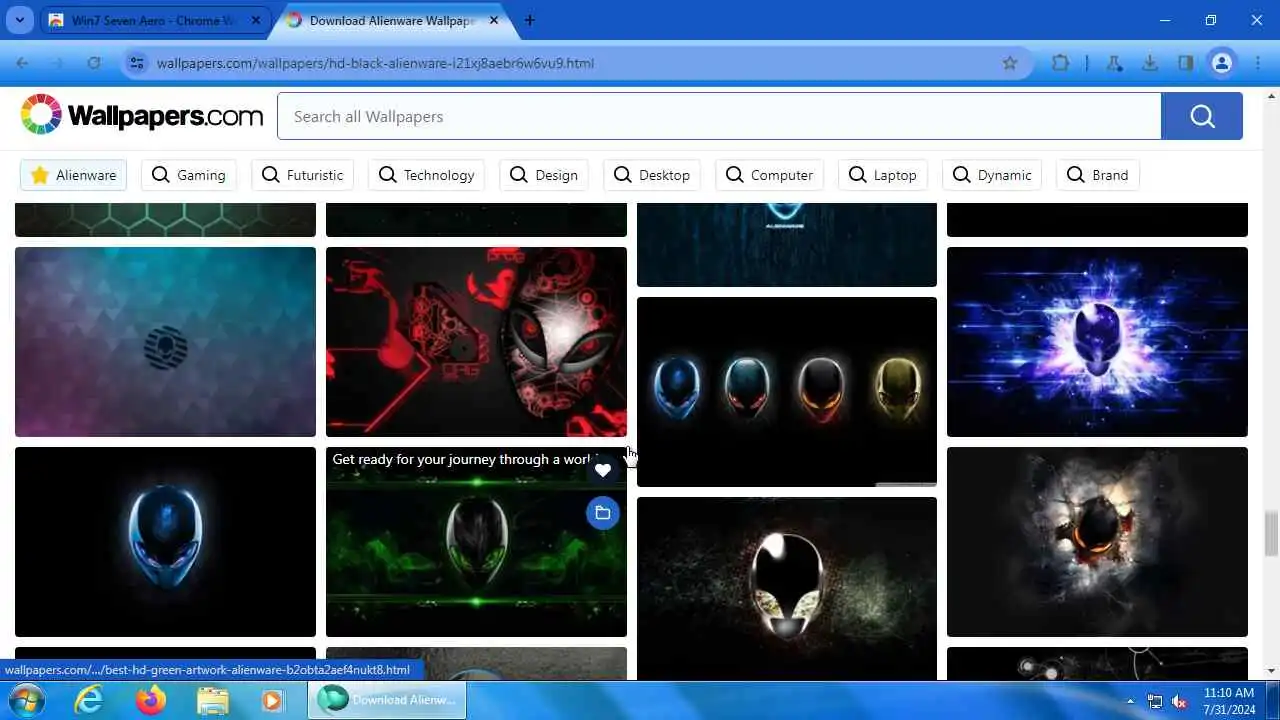The height and width of the screenshot is (720, 1280).
Task: Click the muted volume tray icon
Action: pos(1179,701)
